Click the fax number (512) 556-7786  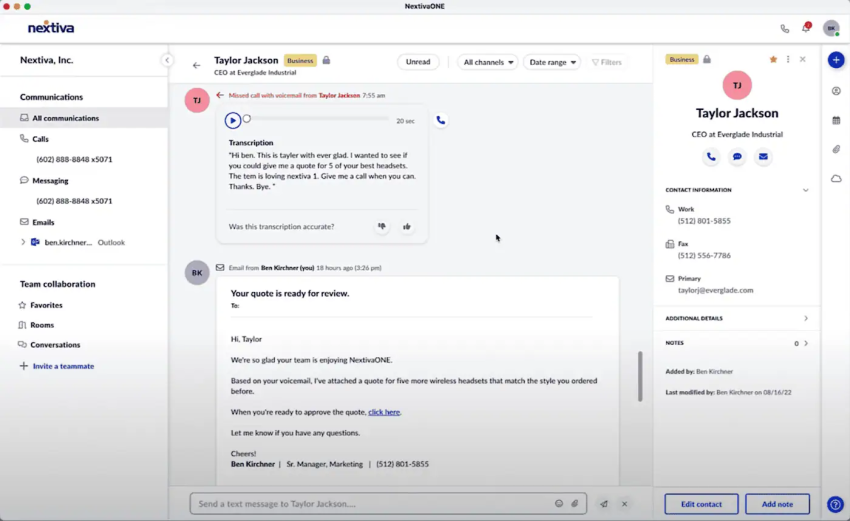(704, 255)
